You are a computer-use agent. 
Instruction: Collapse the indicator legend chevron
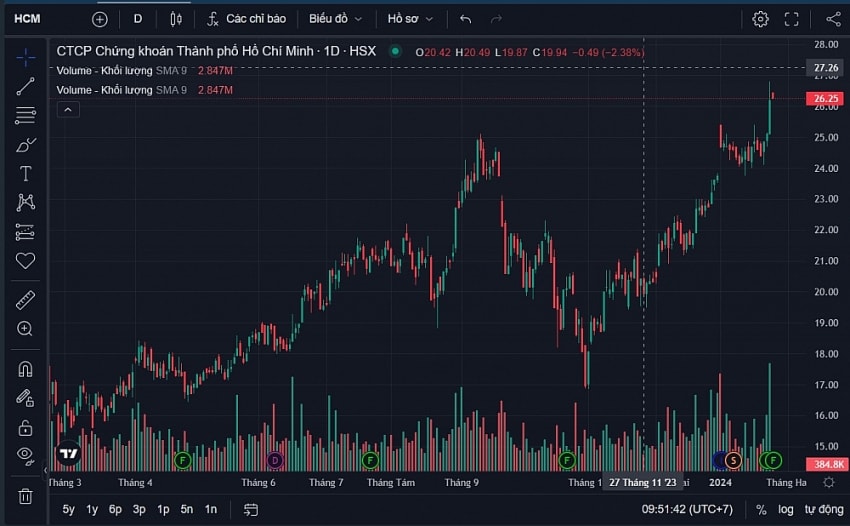click(68, 110)
